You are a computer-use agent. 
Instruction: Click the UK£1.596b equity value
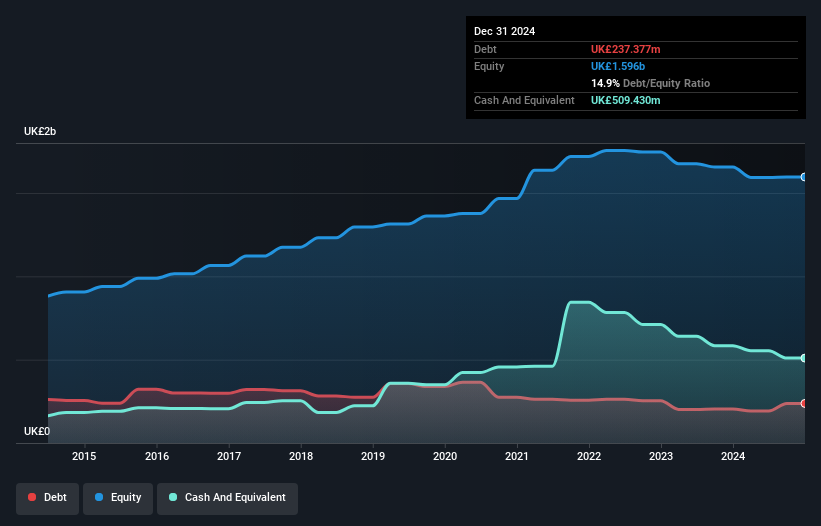(618, 66)
